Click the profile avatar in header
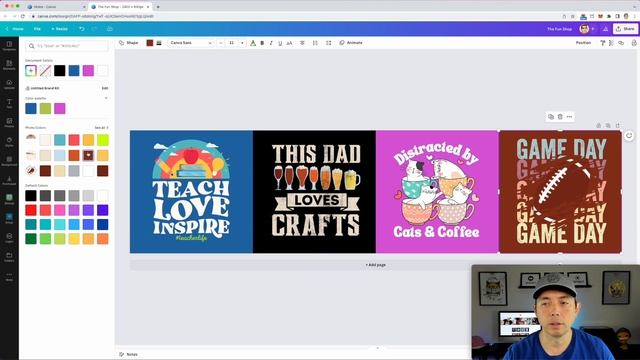Image resolution: width=640 pixels, height=360 pixels. pos(584,29)
